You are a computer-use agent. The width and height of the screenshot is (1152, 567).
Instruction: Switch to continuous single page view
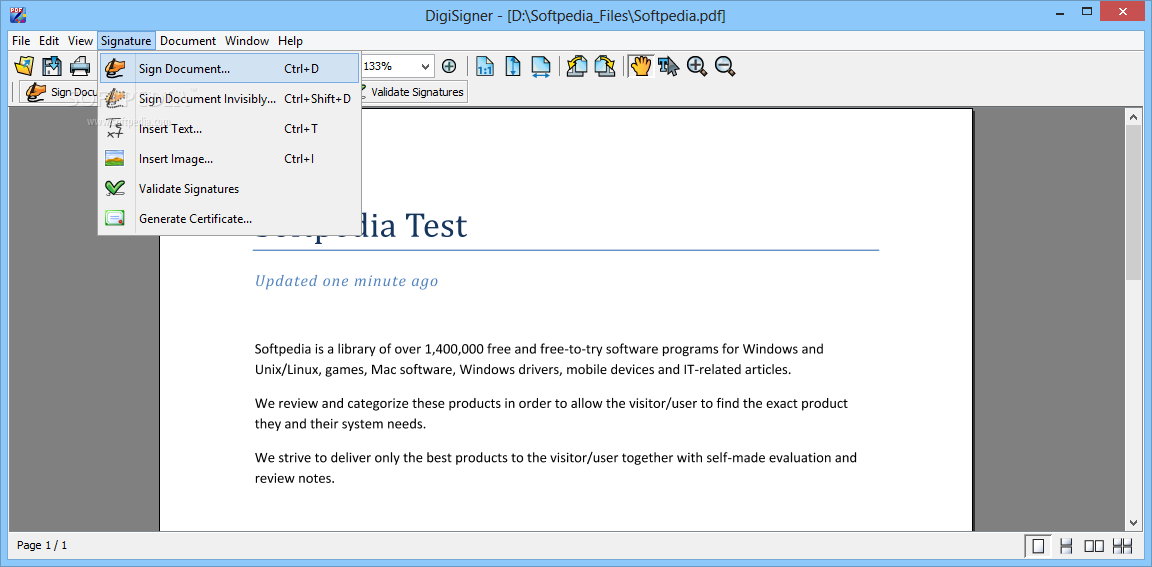tap(1066, 546)
